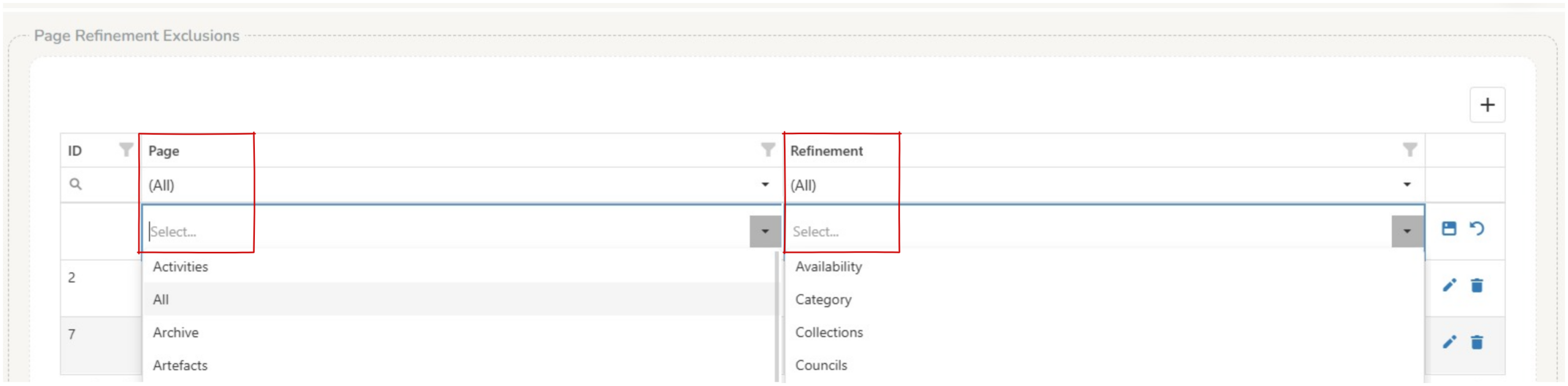Expand the Refinement (All) filter dropdown
The width and height of the screenshot is (1568, 386).
[x=1407, y=185]
